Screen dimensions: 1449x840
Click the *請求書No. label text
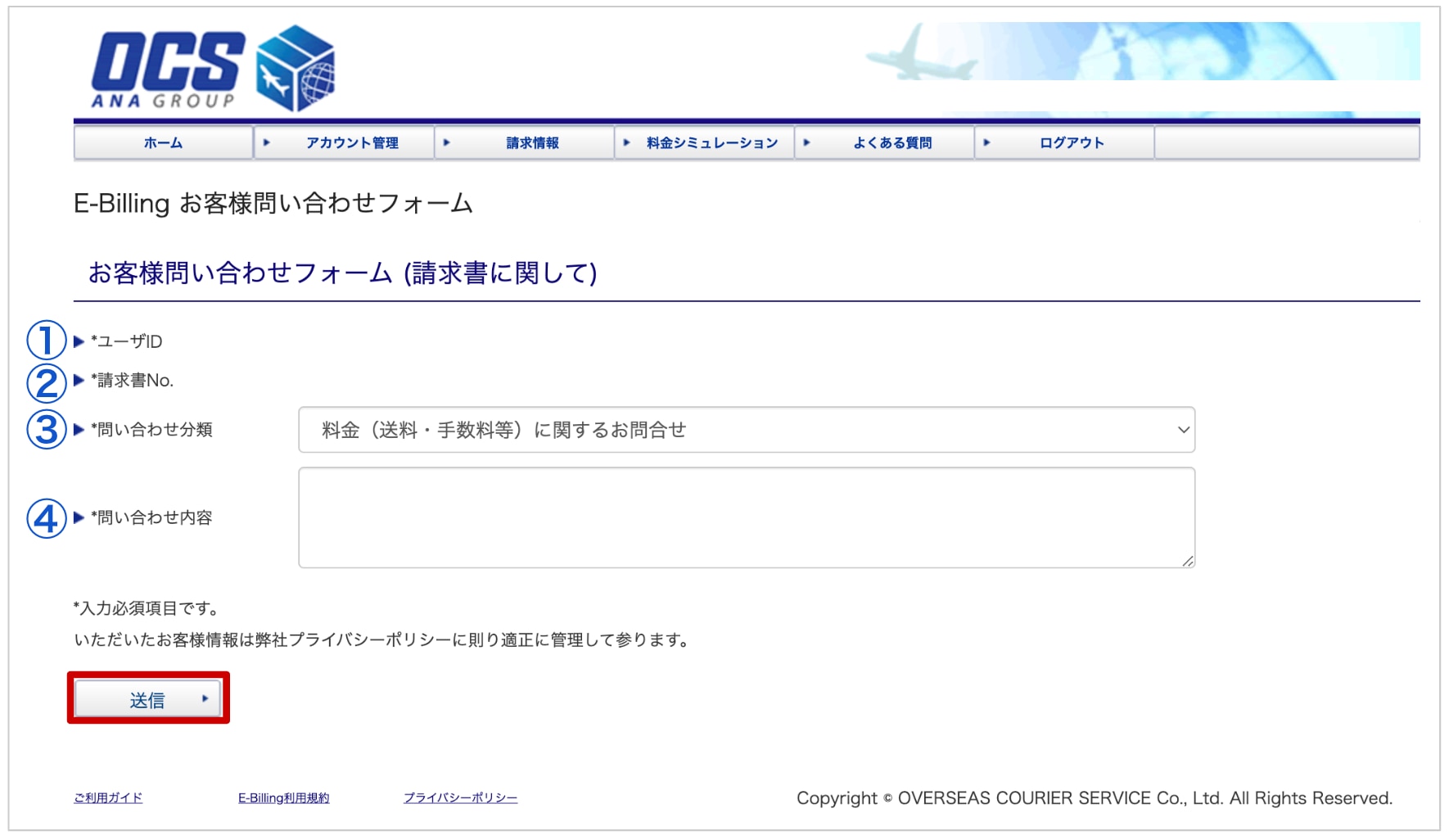(x=133, y=381)
